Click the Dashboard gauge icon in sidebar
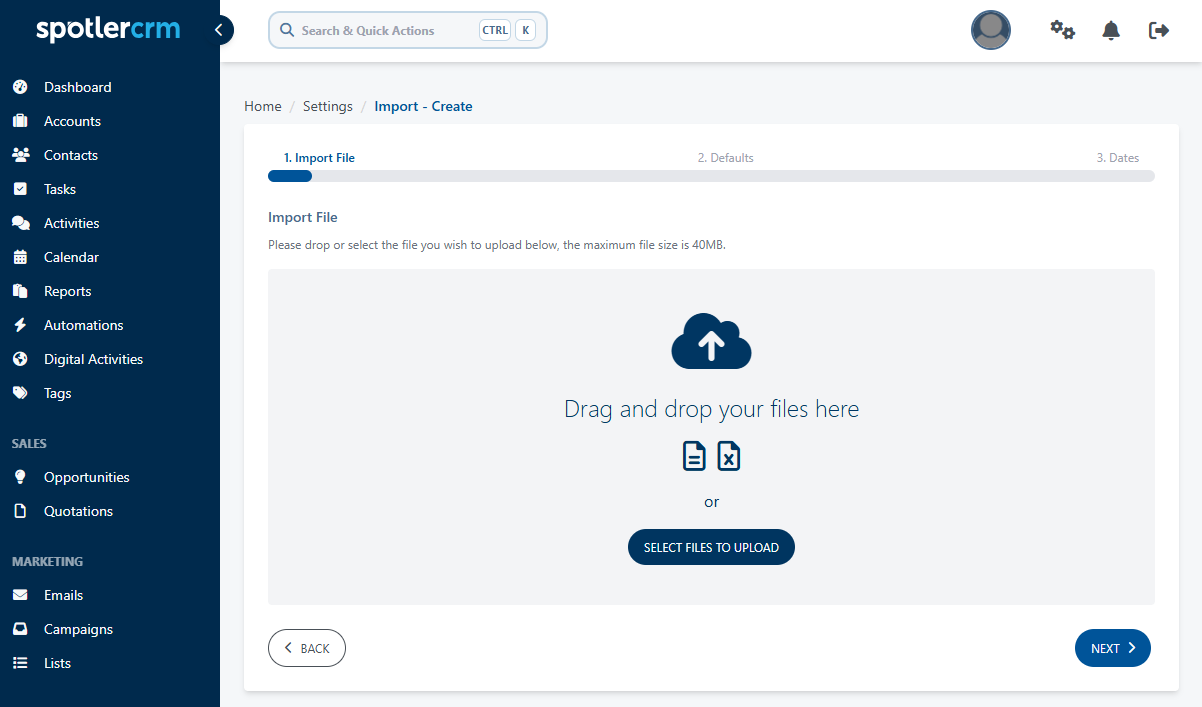This screenshot has width=1202, height=707. (20, 87)
